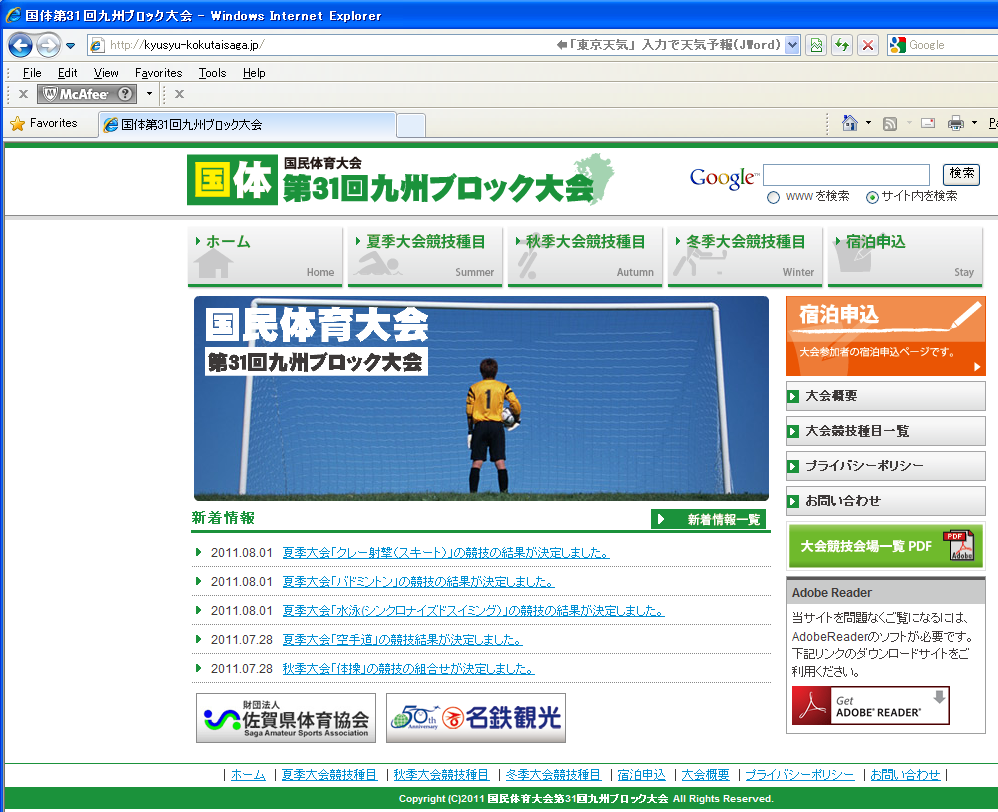Open the recent pages dropdown arrow

tap(71, 45)
